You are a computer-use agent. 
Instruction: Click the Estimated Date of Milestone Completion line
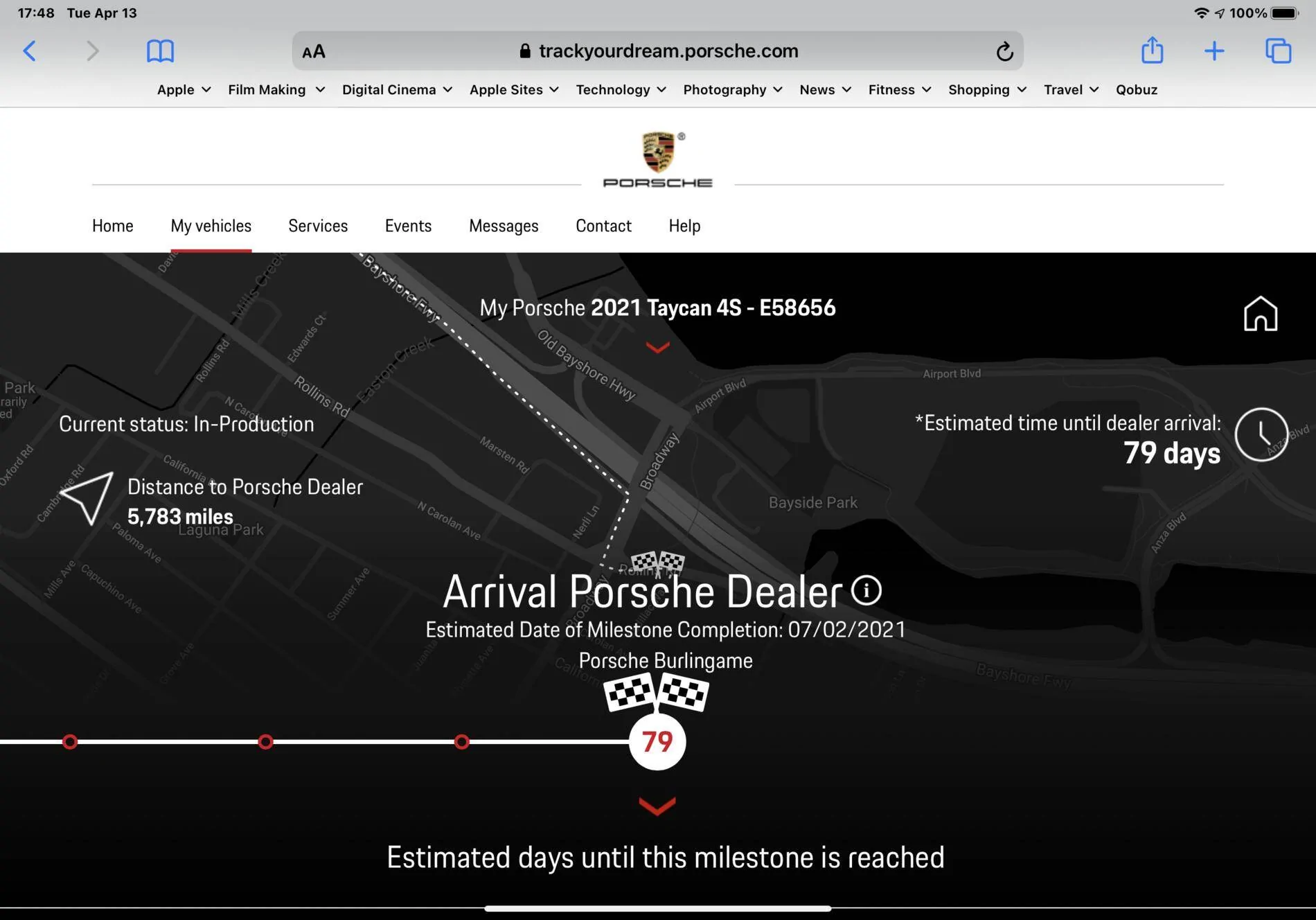tap(666, 630)
